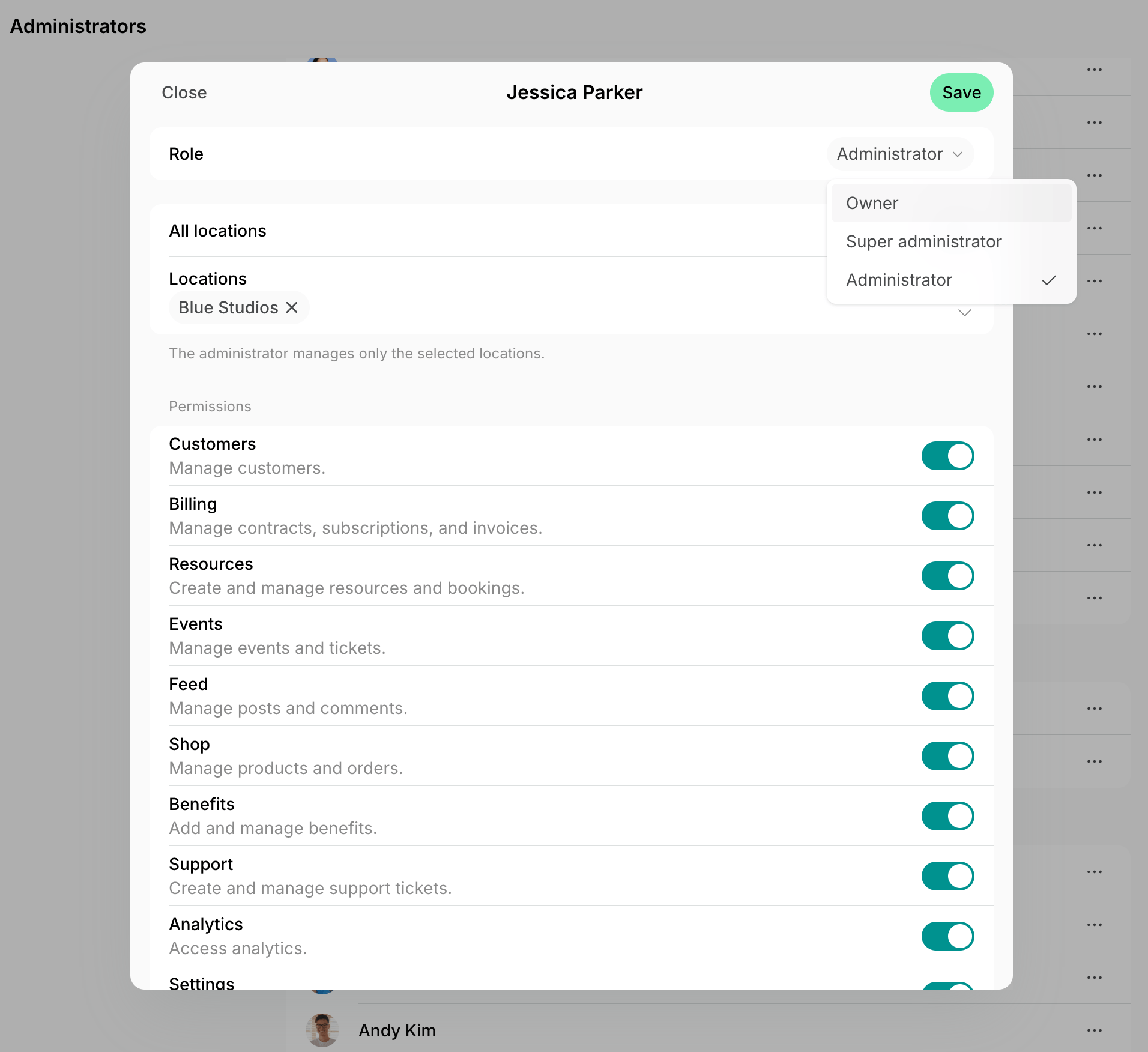Select Owner from the role menu
The image size is (1148, 1052).
coord(951,203)
